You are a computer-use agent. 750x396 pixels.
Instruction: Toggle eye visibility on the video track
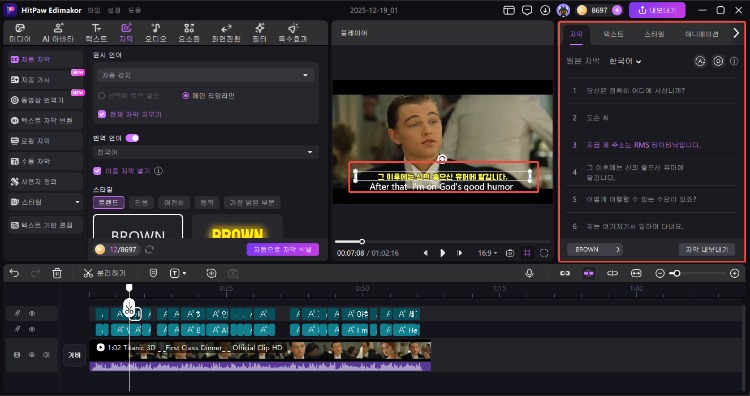(32, 355)
